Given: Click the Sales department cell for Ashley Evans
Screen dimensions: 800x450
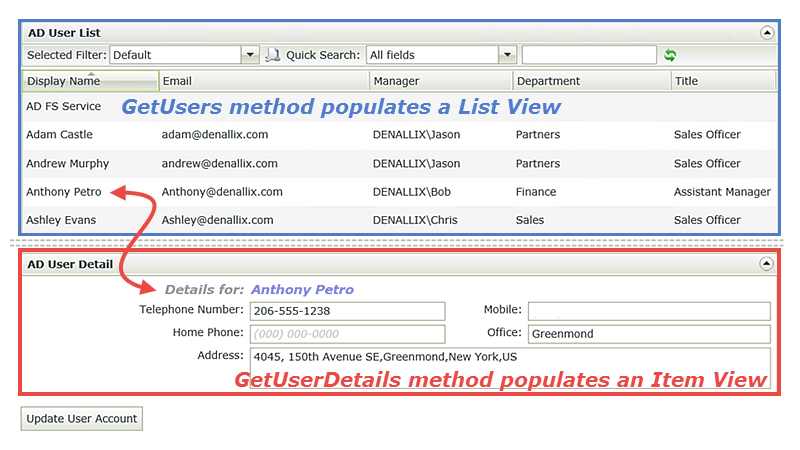Looking at the screenshot, I should pyautogui.click(x=530, y=220).
